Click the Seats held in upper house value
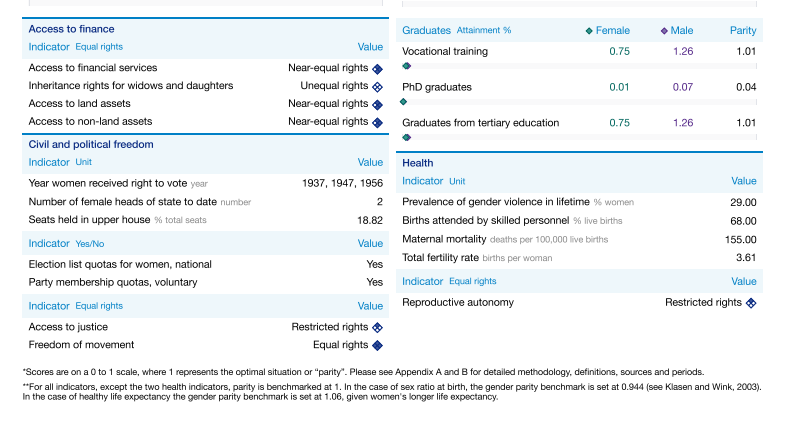Viewport: 787px width, 424px height. (x=370, y=220)
